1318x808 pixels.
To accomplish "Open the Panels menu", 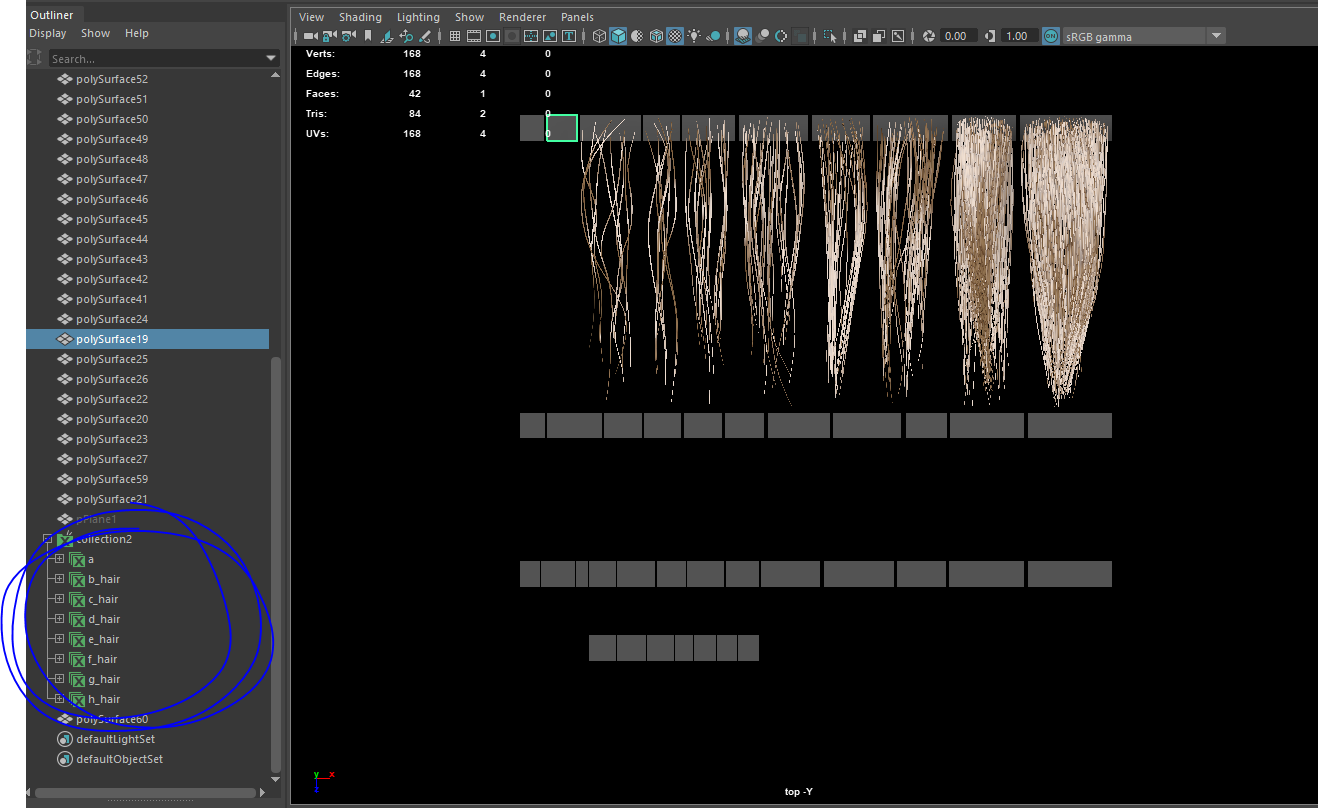I will click(577, 17).
